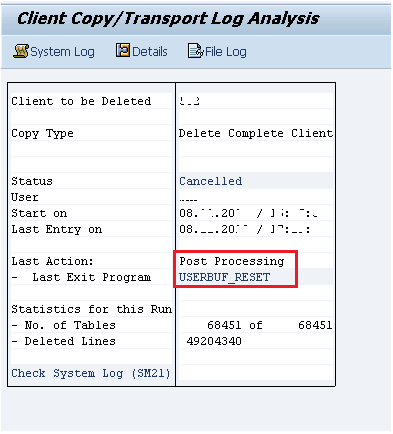Screen dimensions: 393x434
Task: Click the System Log scroll icon
Action: point(21,51)
